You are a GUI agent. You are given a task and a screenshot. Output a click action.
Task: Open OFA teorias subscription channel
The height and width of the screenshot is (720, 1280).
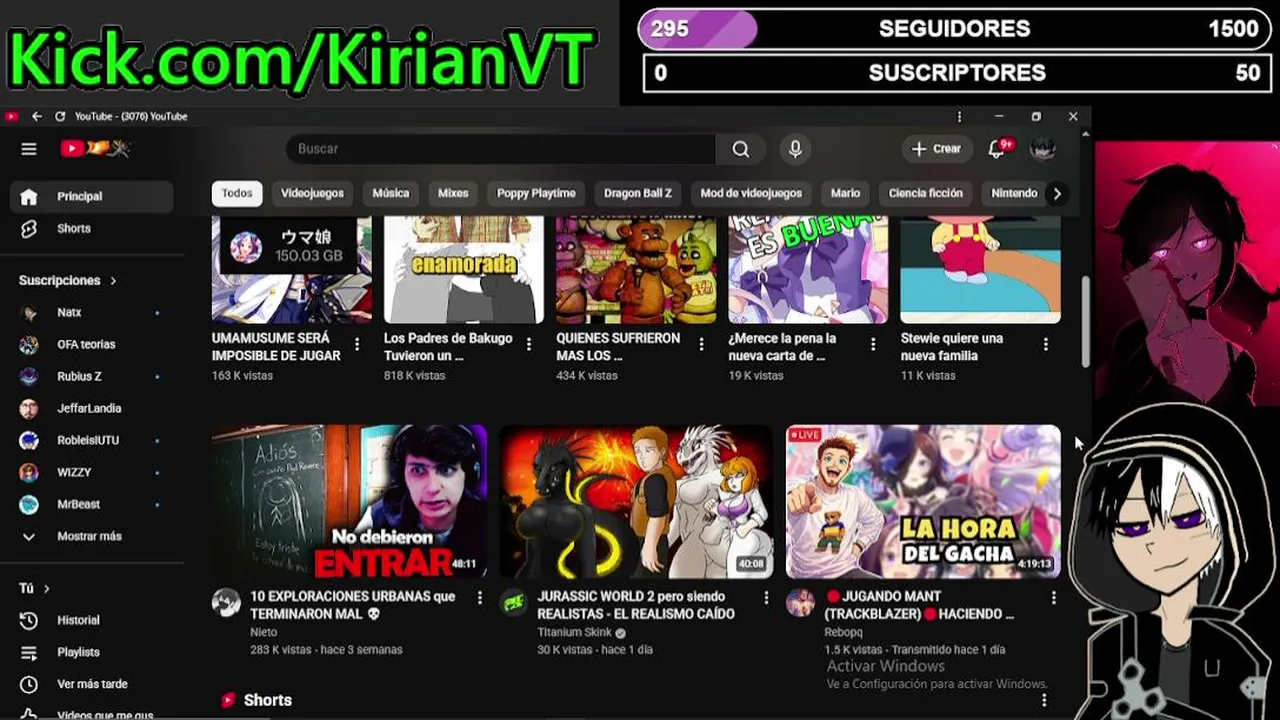92,345
